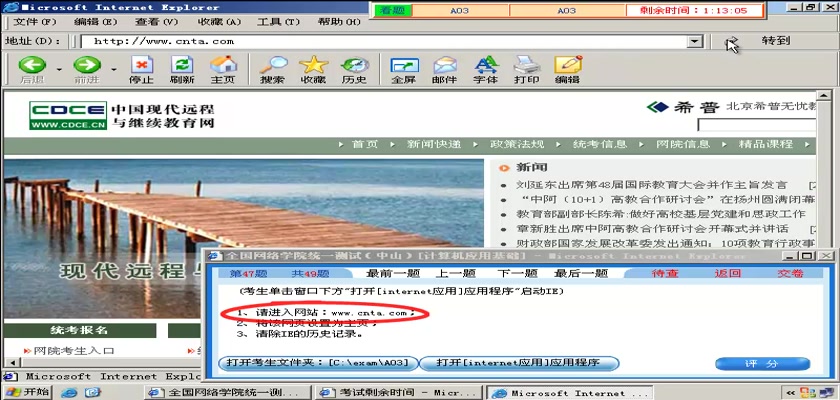The image size is (840, 400).
Task: Open the Back button dropdown arrow
Action: click(x=59, y=70)
